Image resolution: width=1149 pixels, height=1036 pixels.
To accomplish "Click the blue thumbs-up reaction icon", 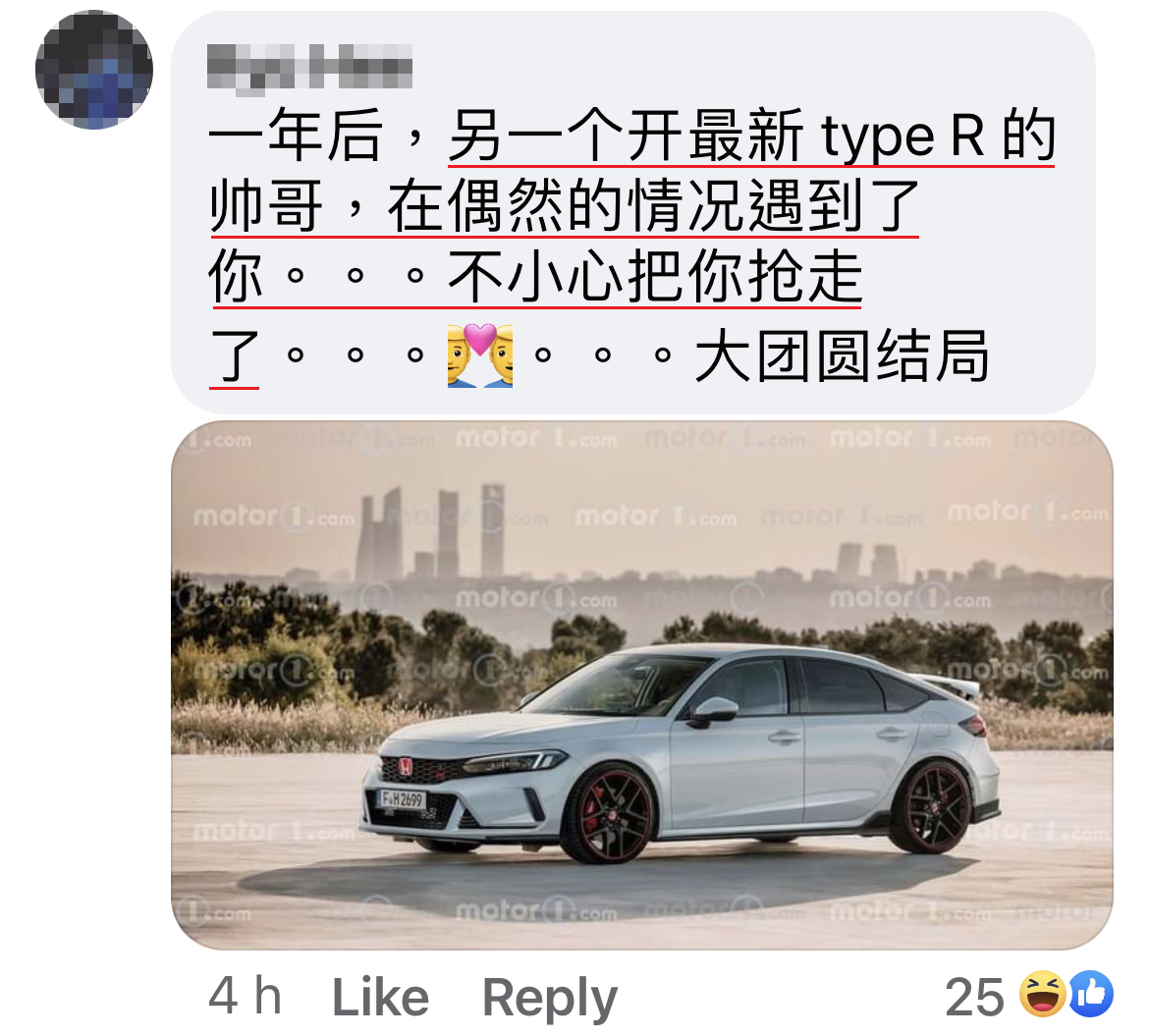I will pyautogui.click(x=1091, y=994).
